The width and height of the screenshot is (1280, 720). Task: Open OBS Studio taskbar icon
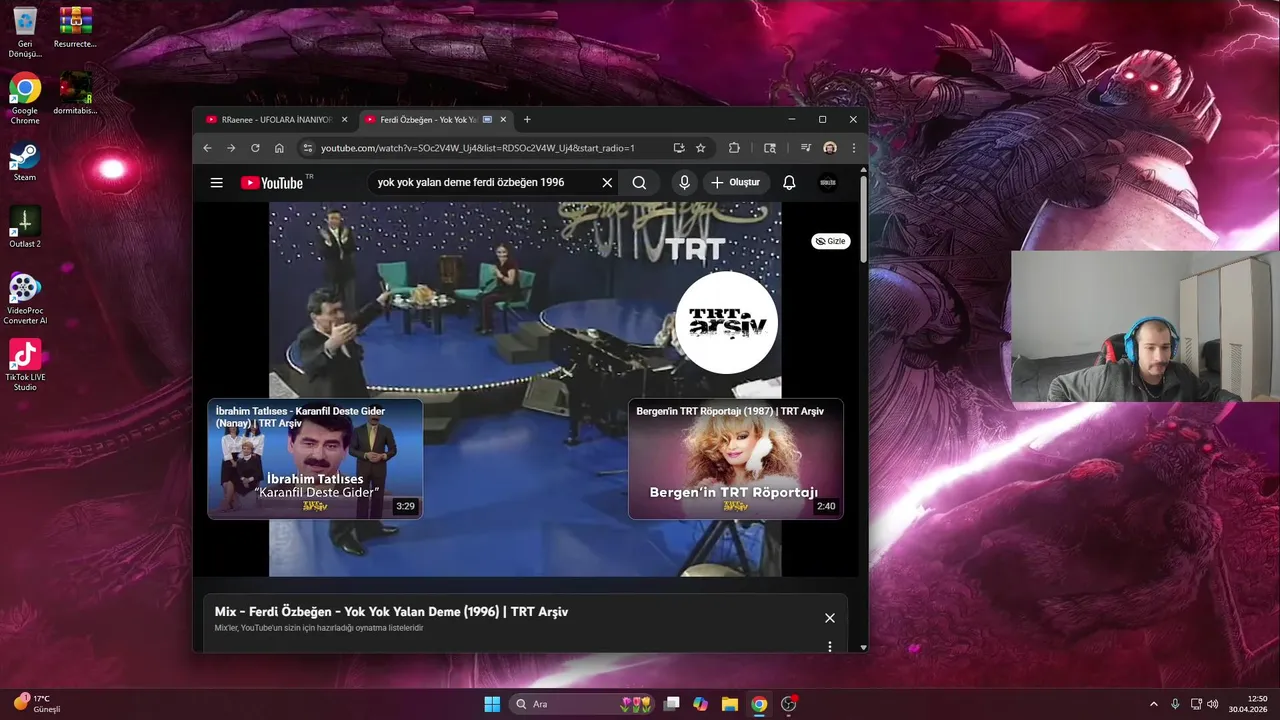coord(788,704)
